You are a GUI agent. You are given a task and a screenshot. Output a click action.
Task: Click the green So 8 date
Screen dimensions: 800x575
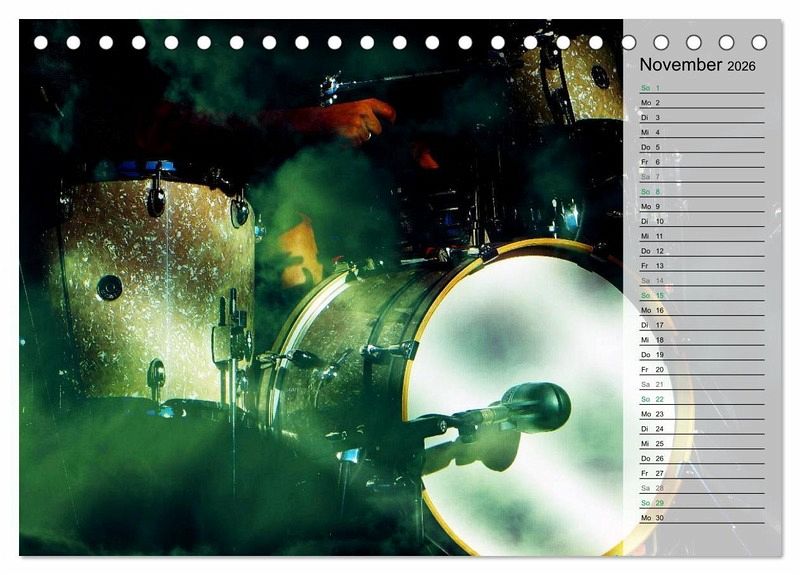(651, 191)
